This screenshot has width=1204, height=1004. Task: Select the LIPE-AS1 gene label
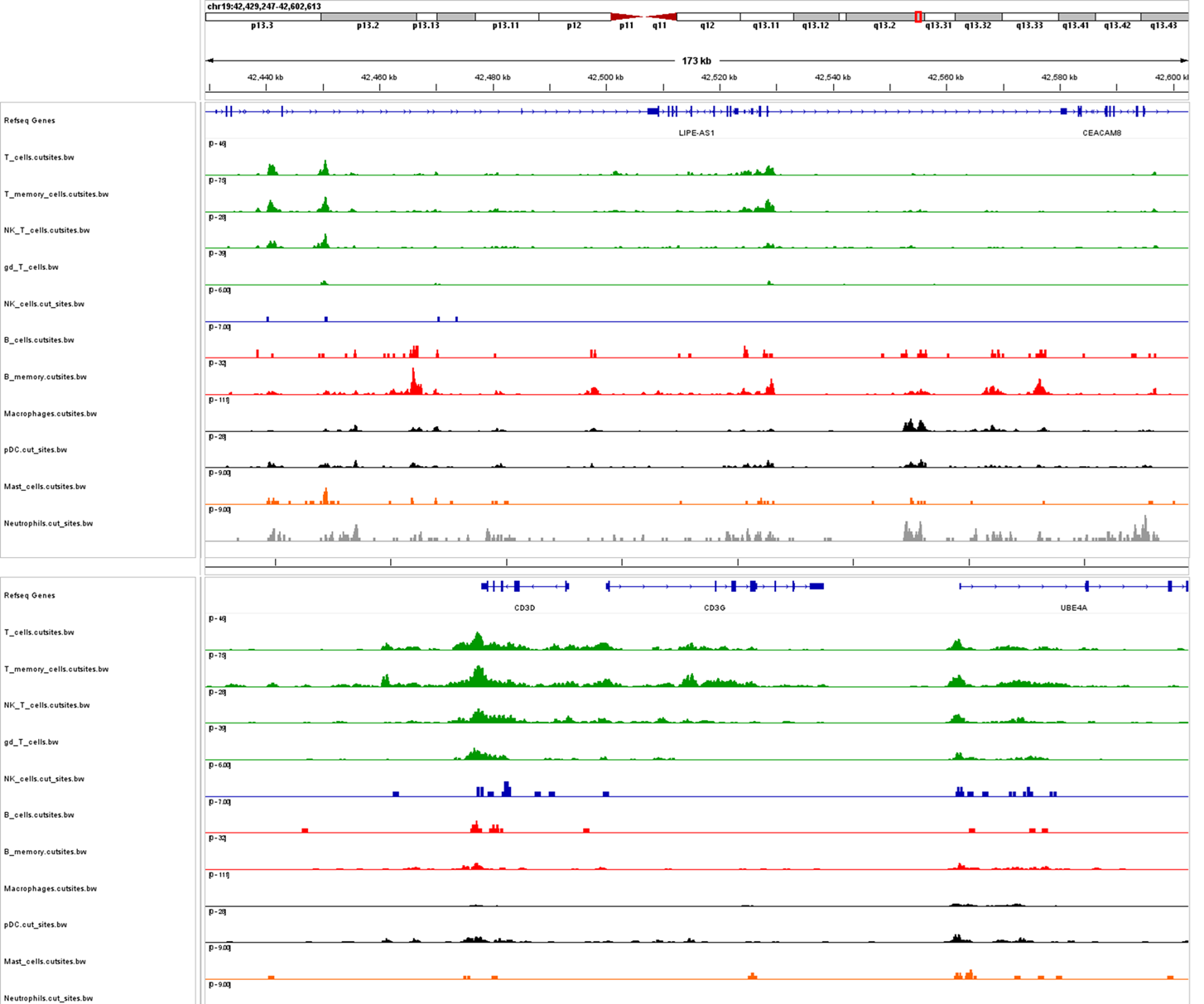(696, 132)
